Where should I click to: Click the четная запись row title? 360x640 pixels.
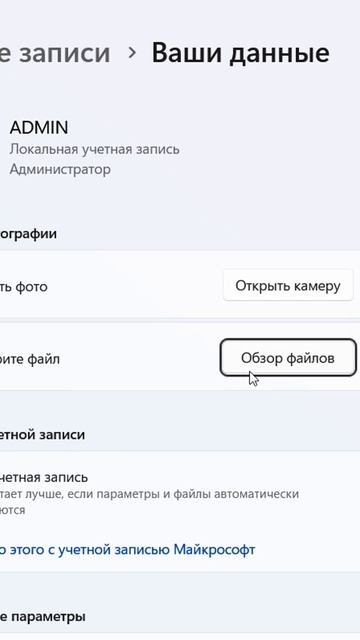click(x=44, y=477)
